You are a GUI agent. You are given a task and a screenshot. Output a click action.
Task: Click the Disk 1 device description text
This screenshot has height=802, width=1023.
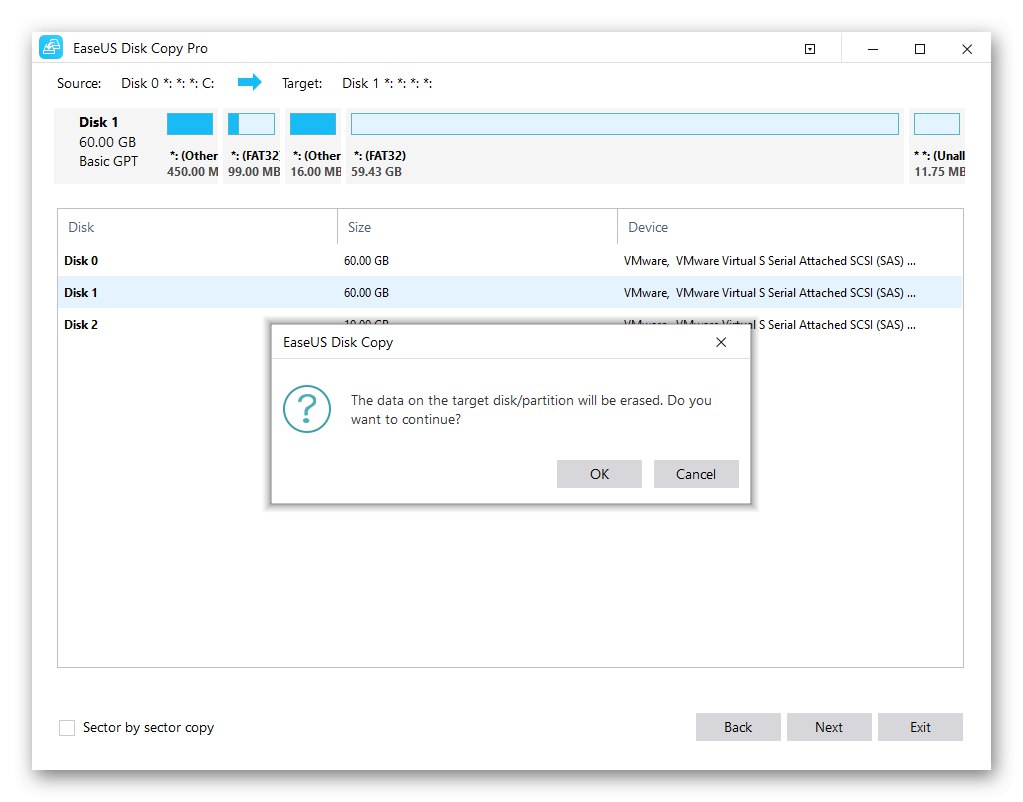point(770,292)
